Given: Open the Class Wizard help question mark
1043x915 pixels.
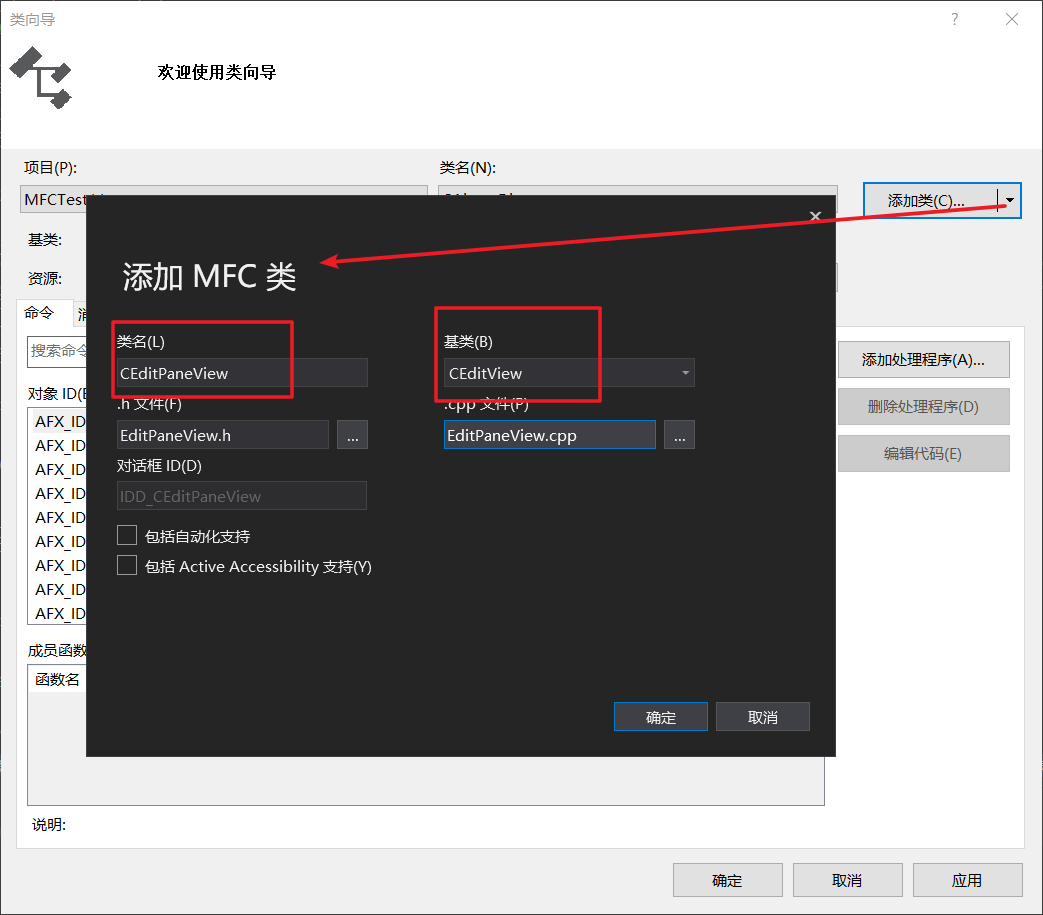Looking at the screenshot, I should pyautogui.click(x=955, y=19).
